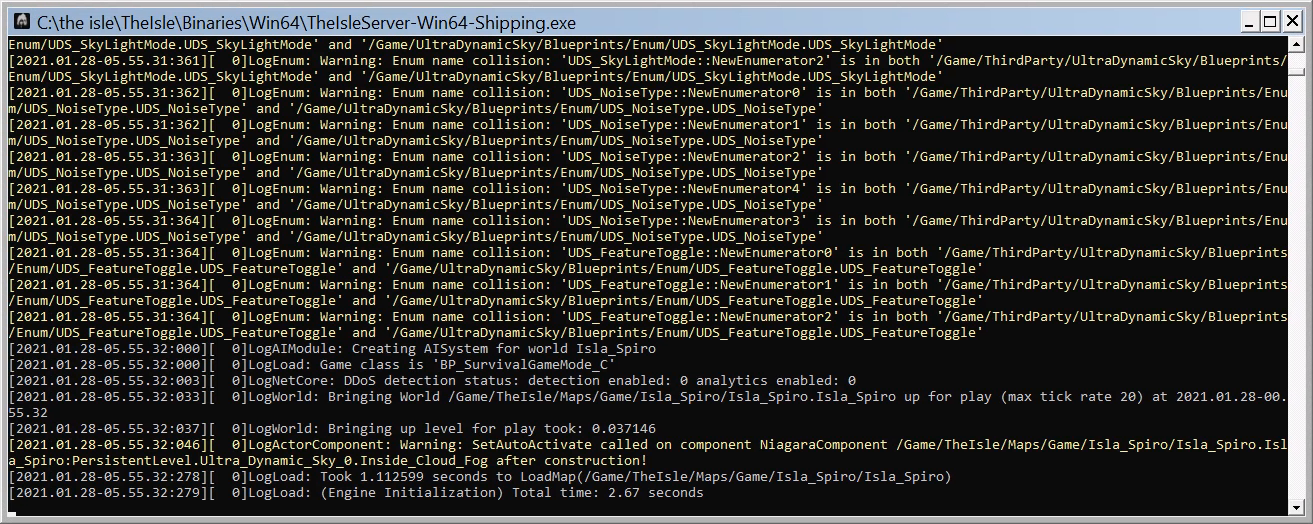Click the 'UDS_NoiseType::NewEnumerator2' warning line
This screenshot has width=1313, height=524.
tap(648, 165)
